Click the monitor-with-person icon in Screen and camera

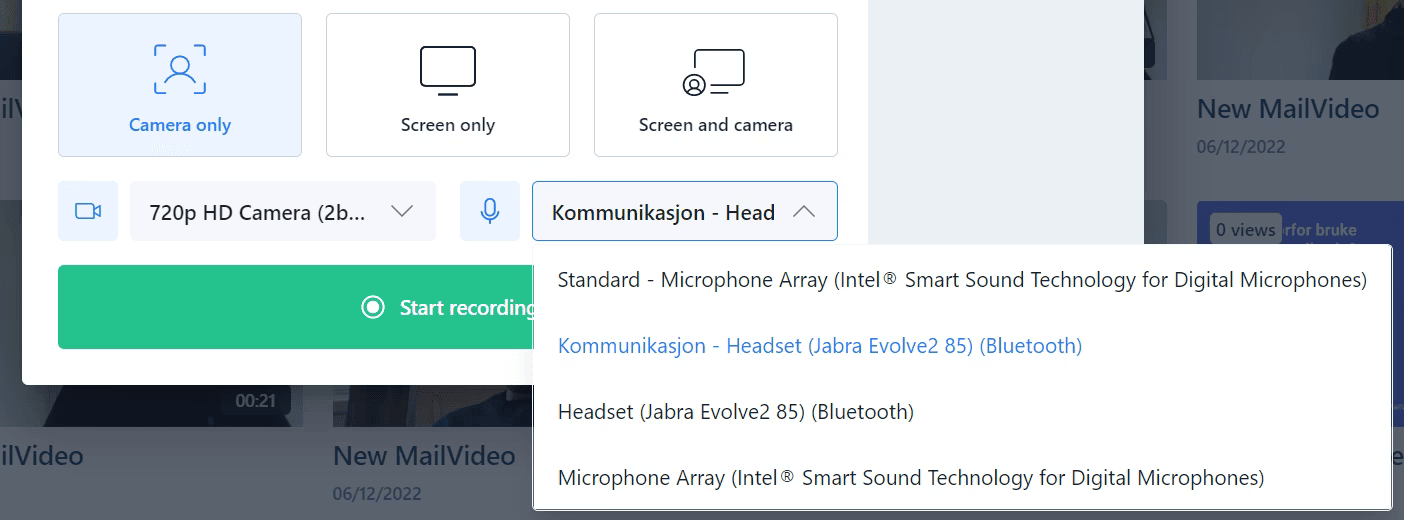tap(714, 72)
